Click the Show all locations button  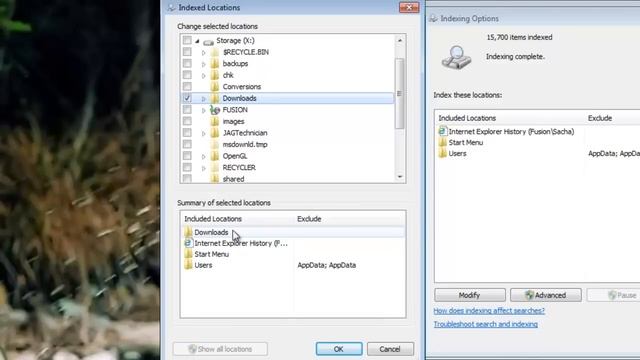coord(220,349)
